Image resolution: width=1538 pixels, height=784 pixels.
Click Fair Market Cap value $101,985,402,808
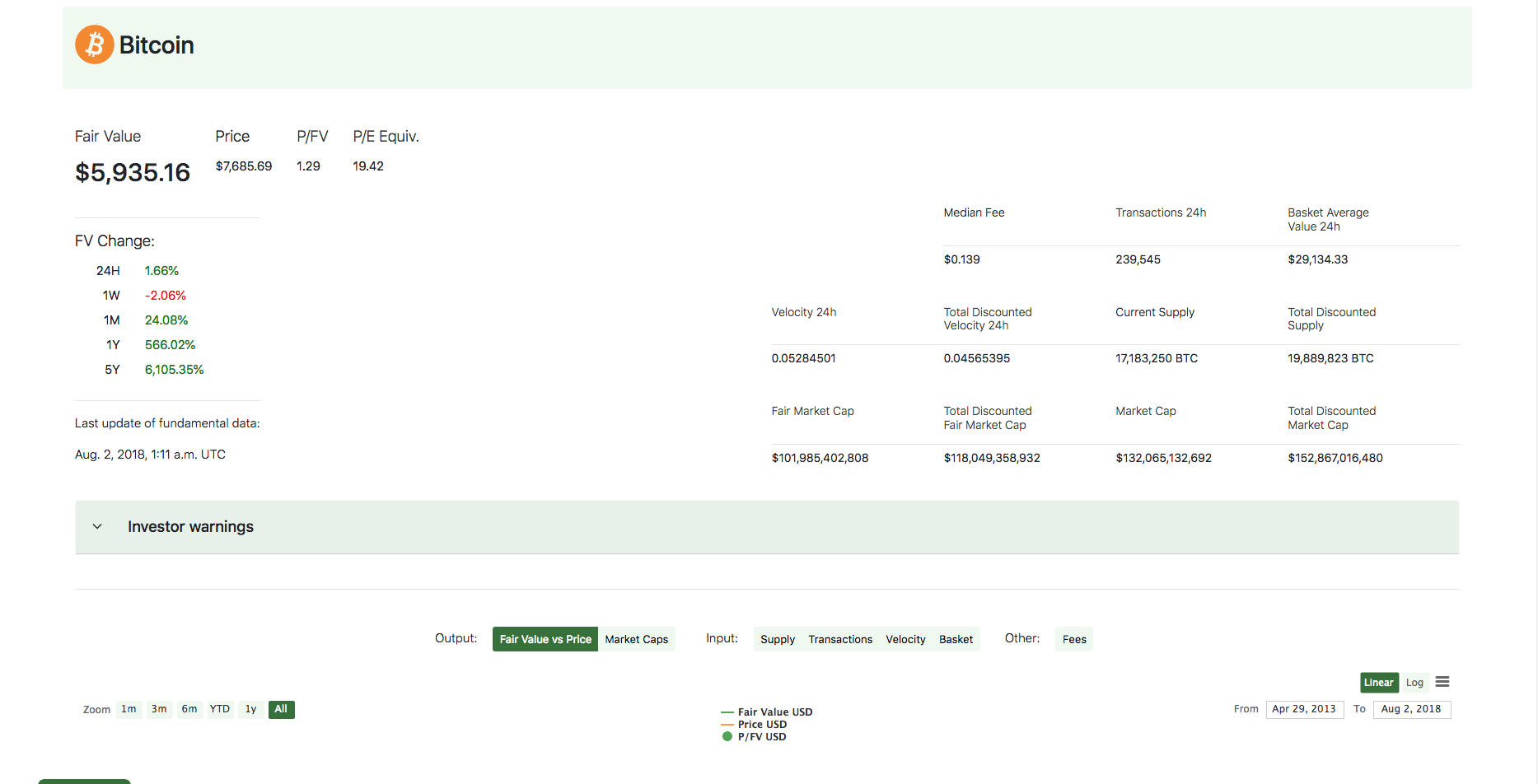point(820,458)
